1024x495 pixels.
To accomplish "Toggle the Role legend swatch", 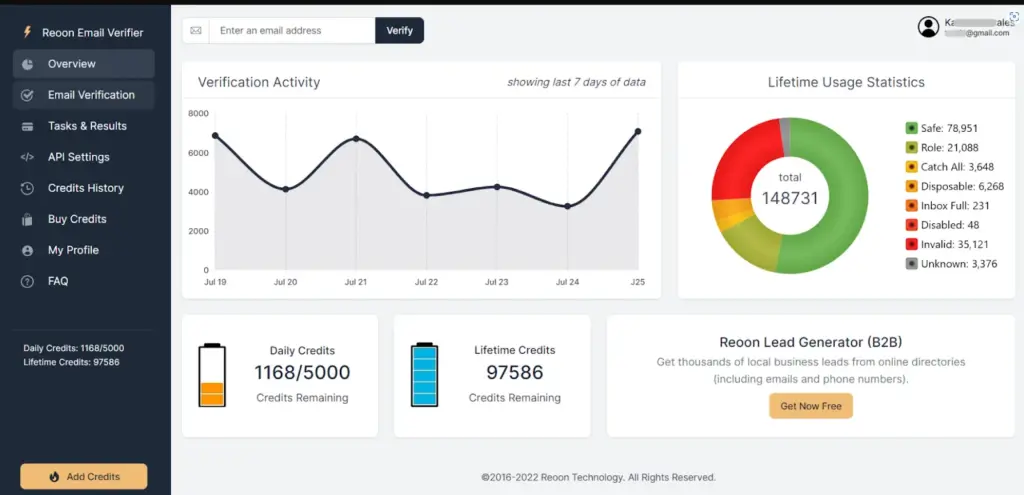I will click(912, 148).
